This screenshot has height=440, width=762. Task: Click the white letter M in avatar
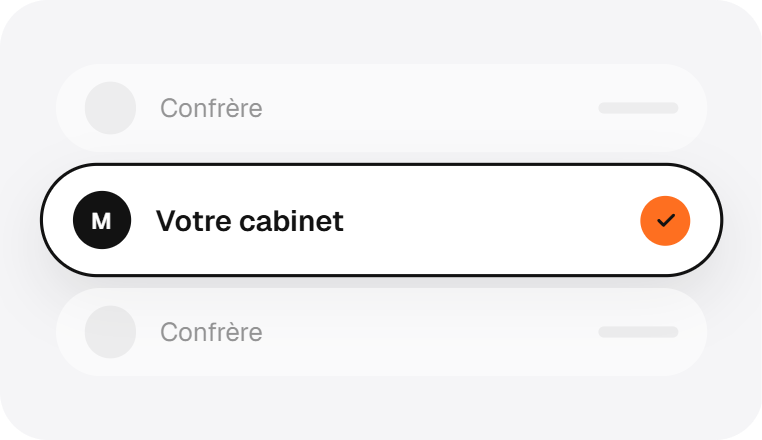pyautogui.click(x=102, y=221)
